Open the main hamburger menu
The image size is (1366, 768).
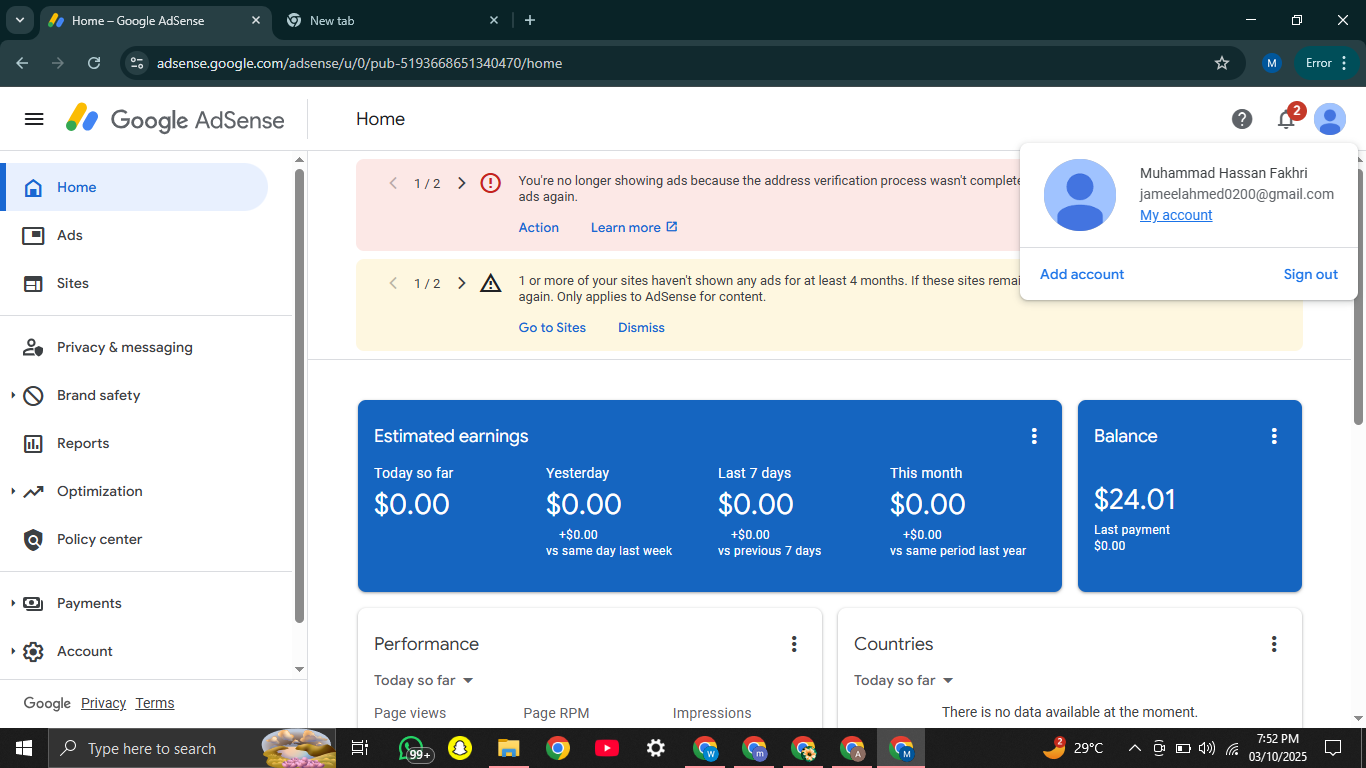[34, 119]
